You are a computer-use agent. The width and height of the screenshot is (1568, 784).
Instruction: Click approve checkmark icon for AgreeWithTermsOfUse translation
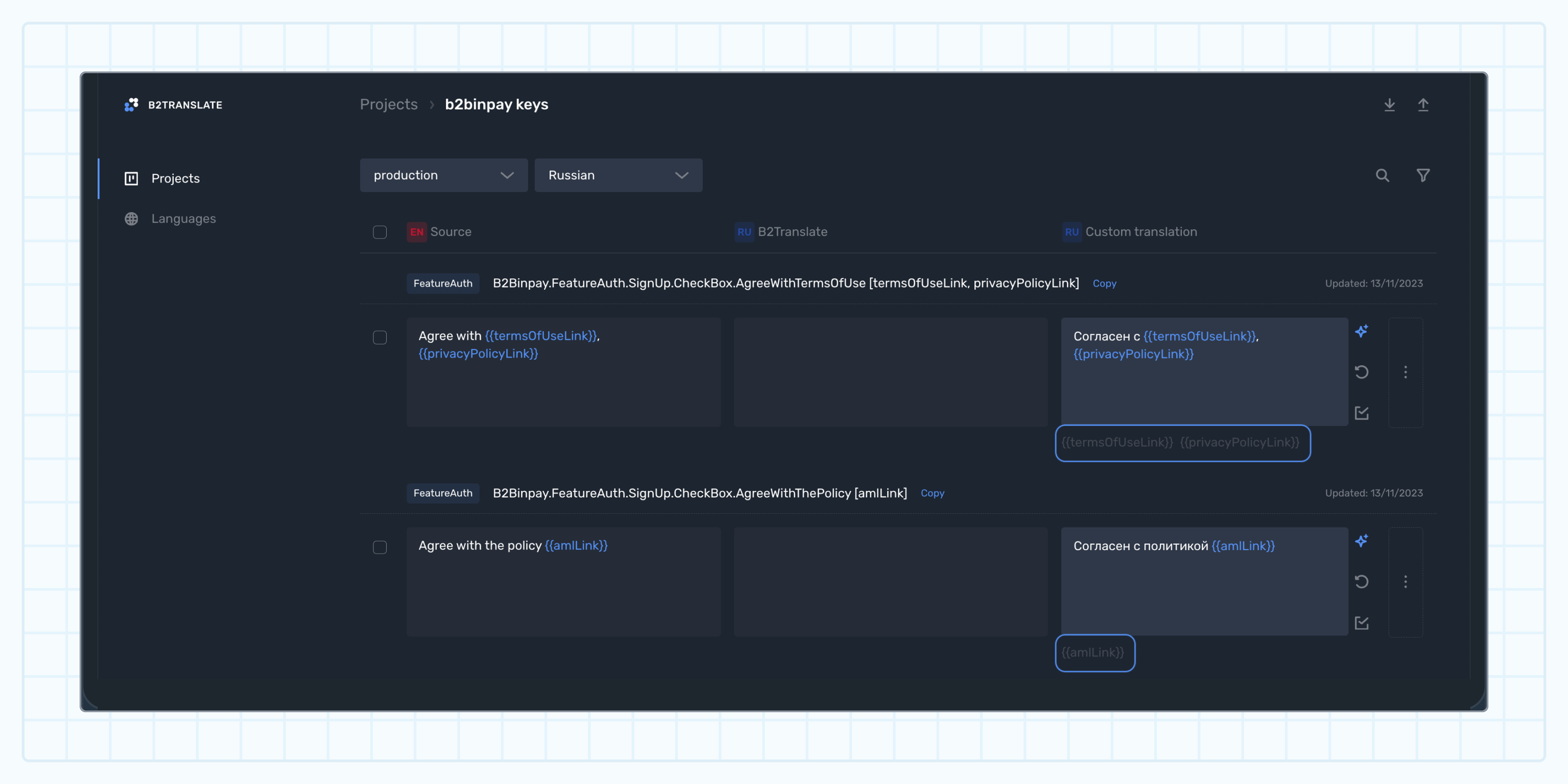point(1362,413)
